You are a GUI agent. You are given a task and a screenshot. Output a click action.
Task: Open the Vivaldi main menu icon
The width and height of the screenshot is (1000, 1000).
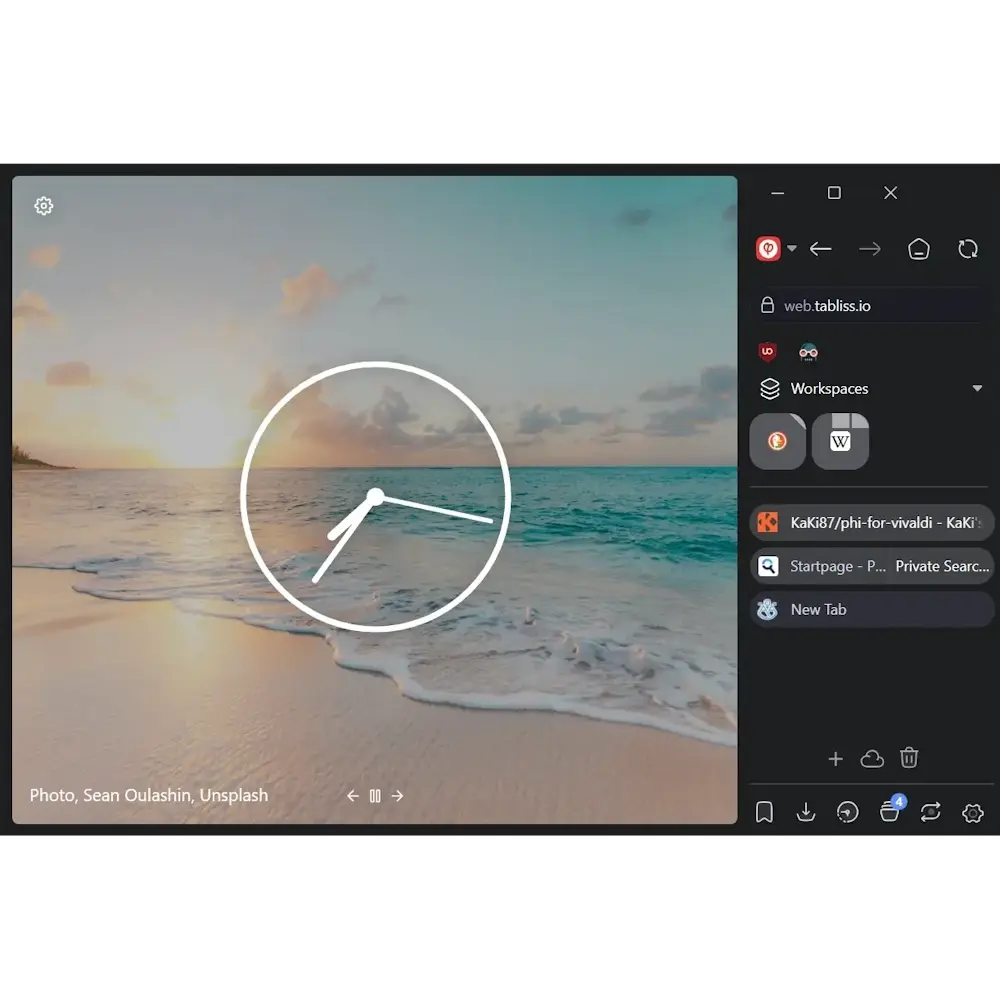click(x=768, y=249)
